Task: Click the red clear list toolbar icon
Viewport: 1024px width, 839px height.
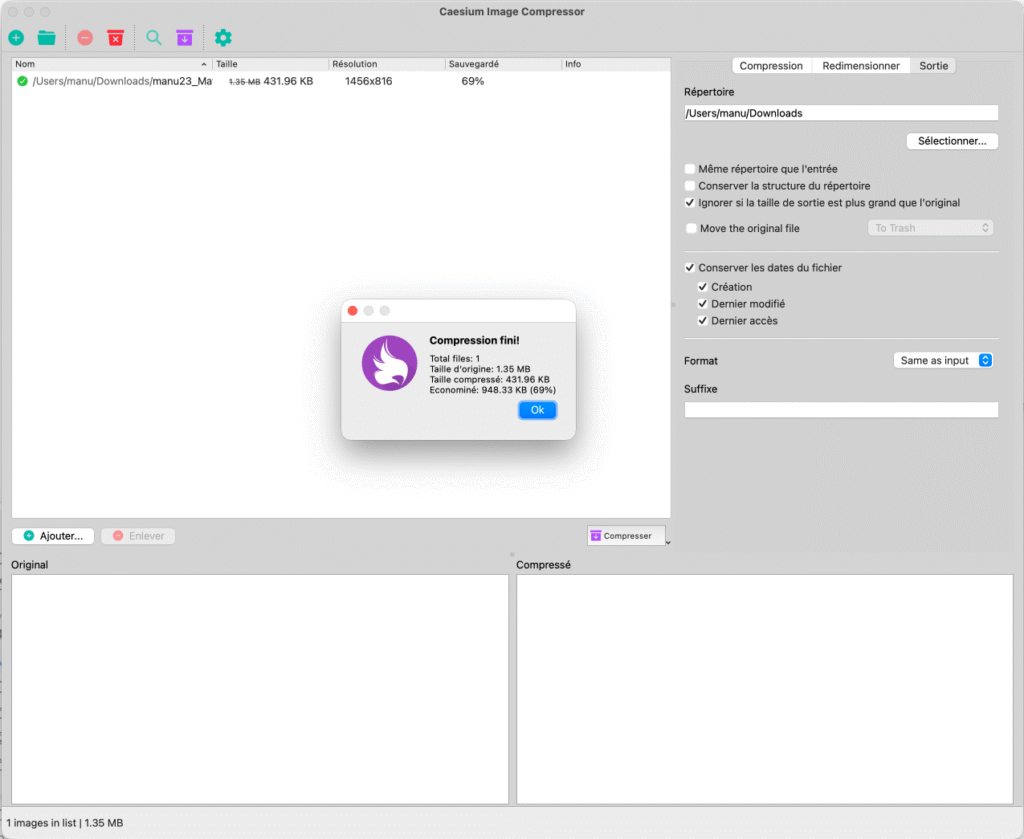Action: 115,38
